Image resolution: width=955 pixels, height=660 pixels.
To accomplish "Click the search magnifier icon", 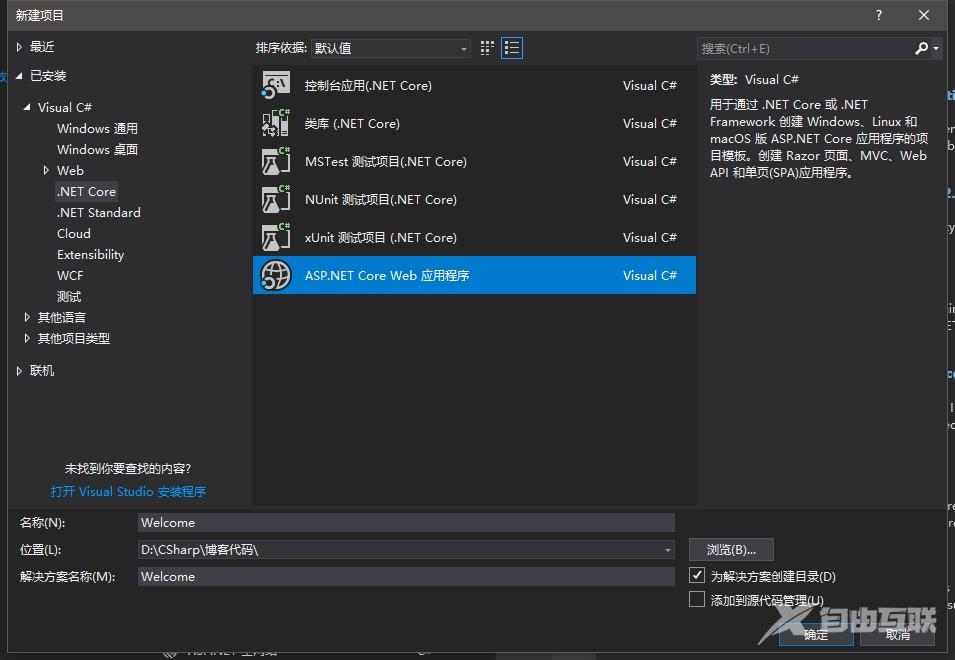I will 921,48.
